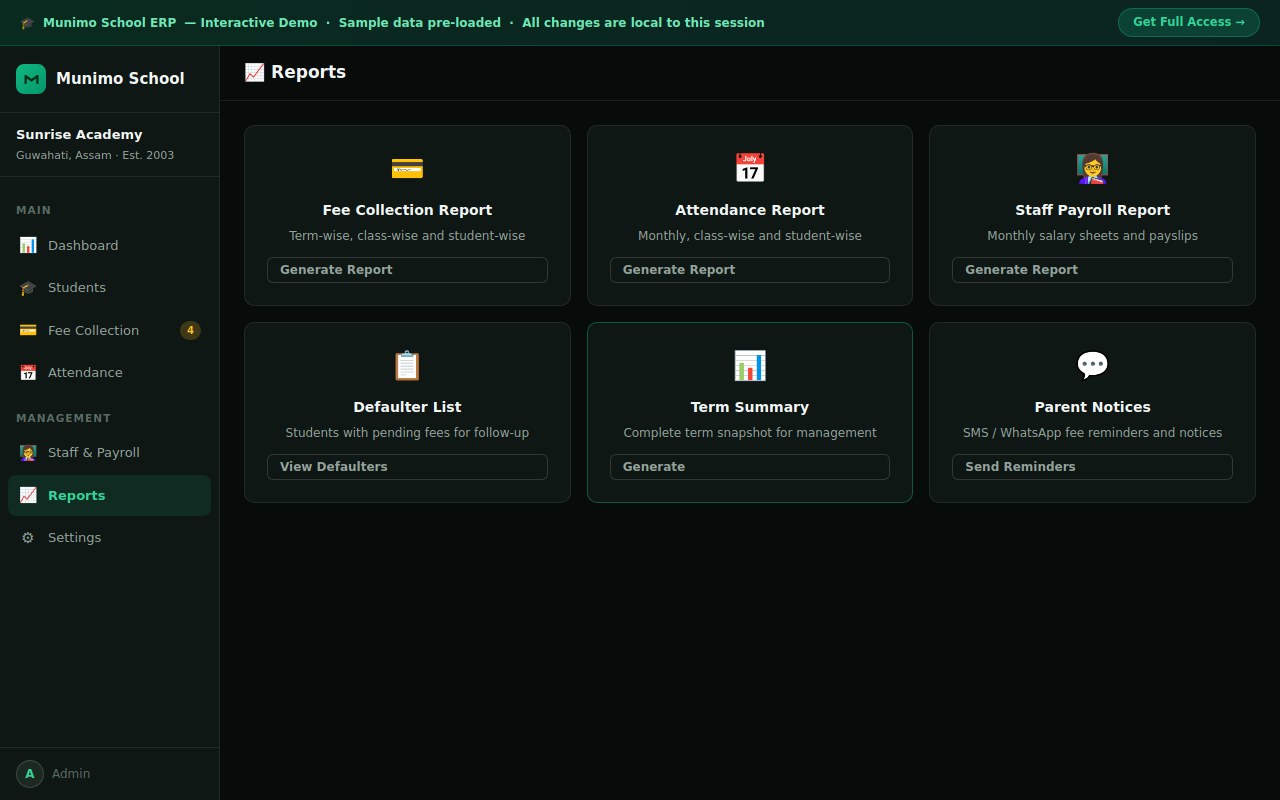This screenshot has height=800, width=1280.
Task: Click the MAIN section label
Action: pos(33,210)
